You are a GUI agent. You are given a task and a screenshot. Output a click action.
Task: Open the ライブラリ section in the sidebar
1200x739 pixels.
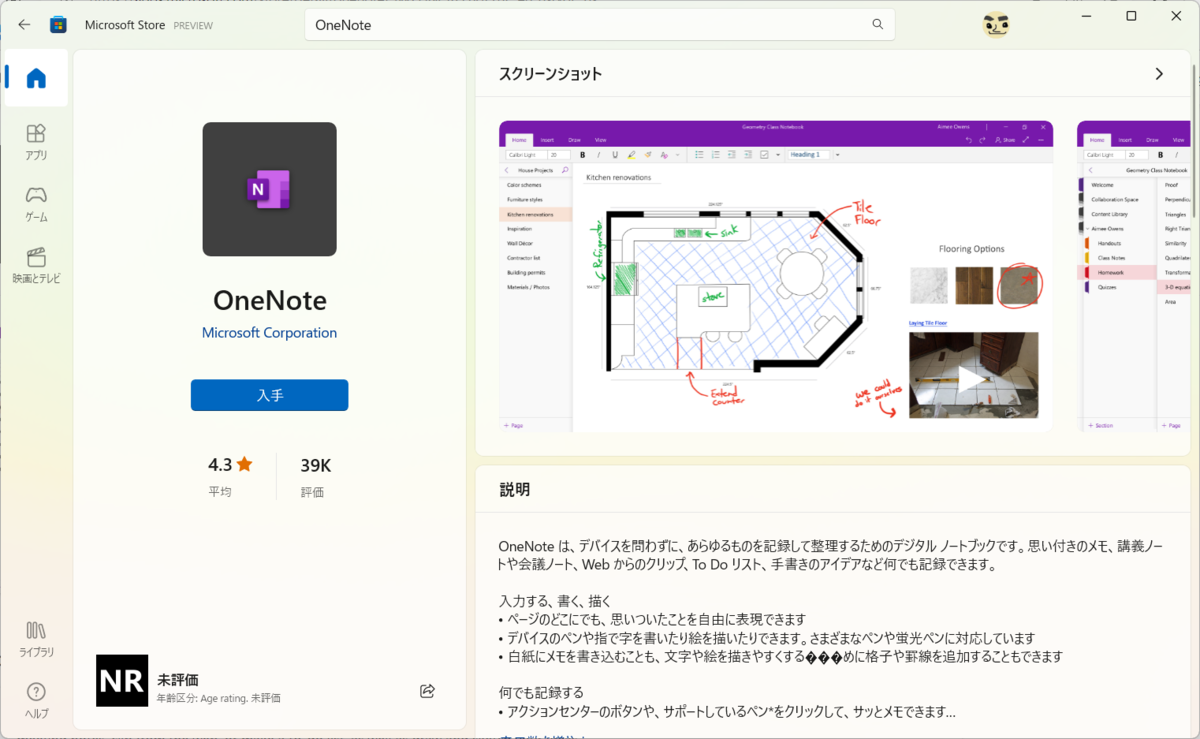pyautogui.click(x=36, y=638)
